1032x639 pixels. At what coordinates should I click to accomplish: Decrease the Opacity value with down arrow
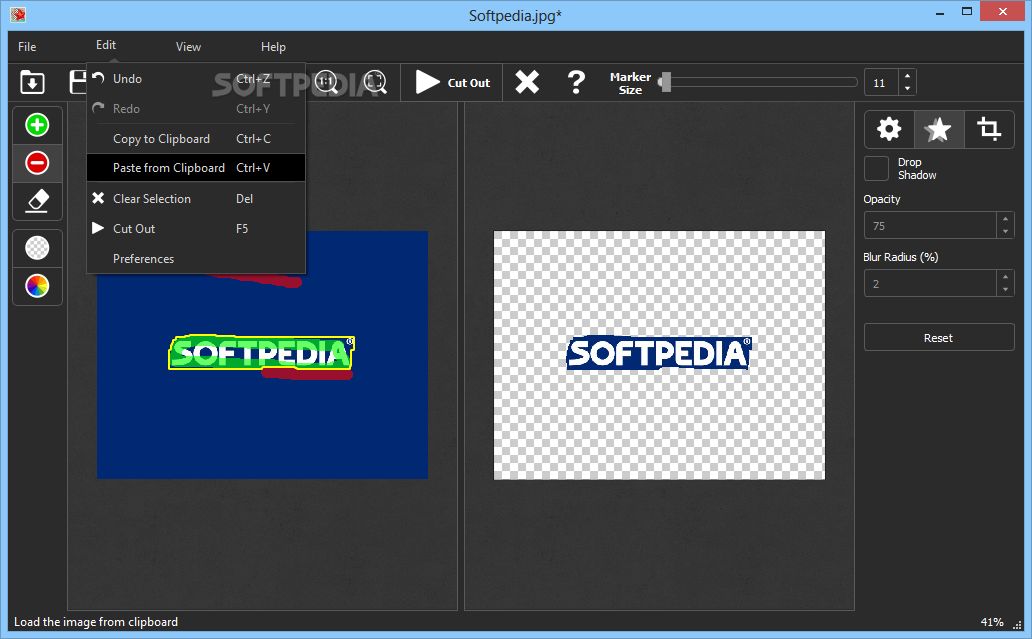tap(1005, 232)
